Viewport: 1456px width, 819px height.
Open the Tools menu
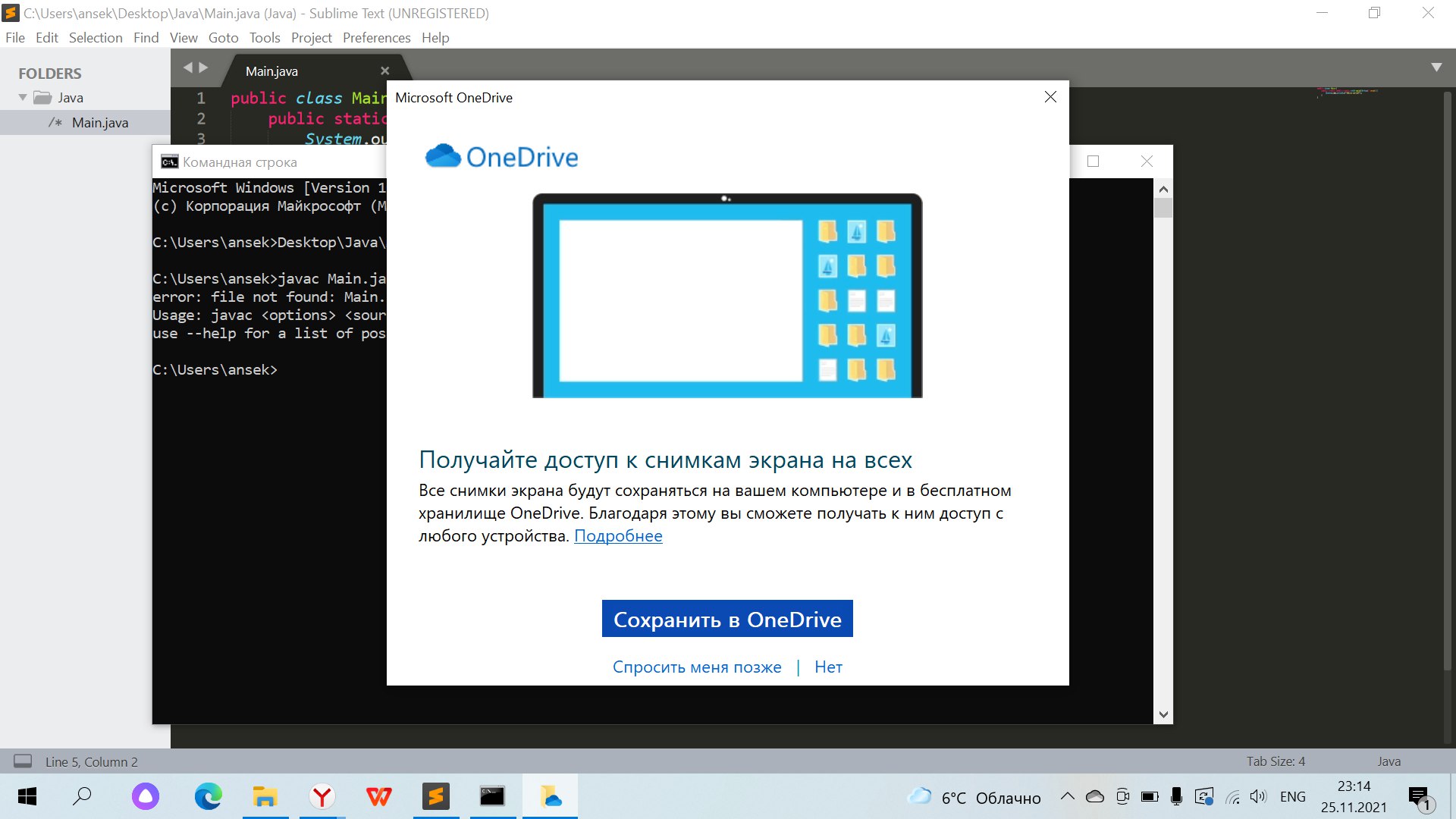tap(265, 37)
